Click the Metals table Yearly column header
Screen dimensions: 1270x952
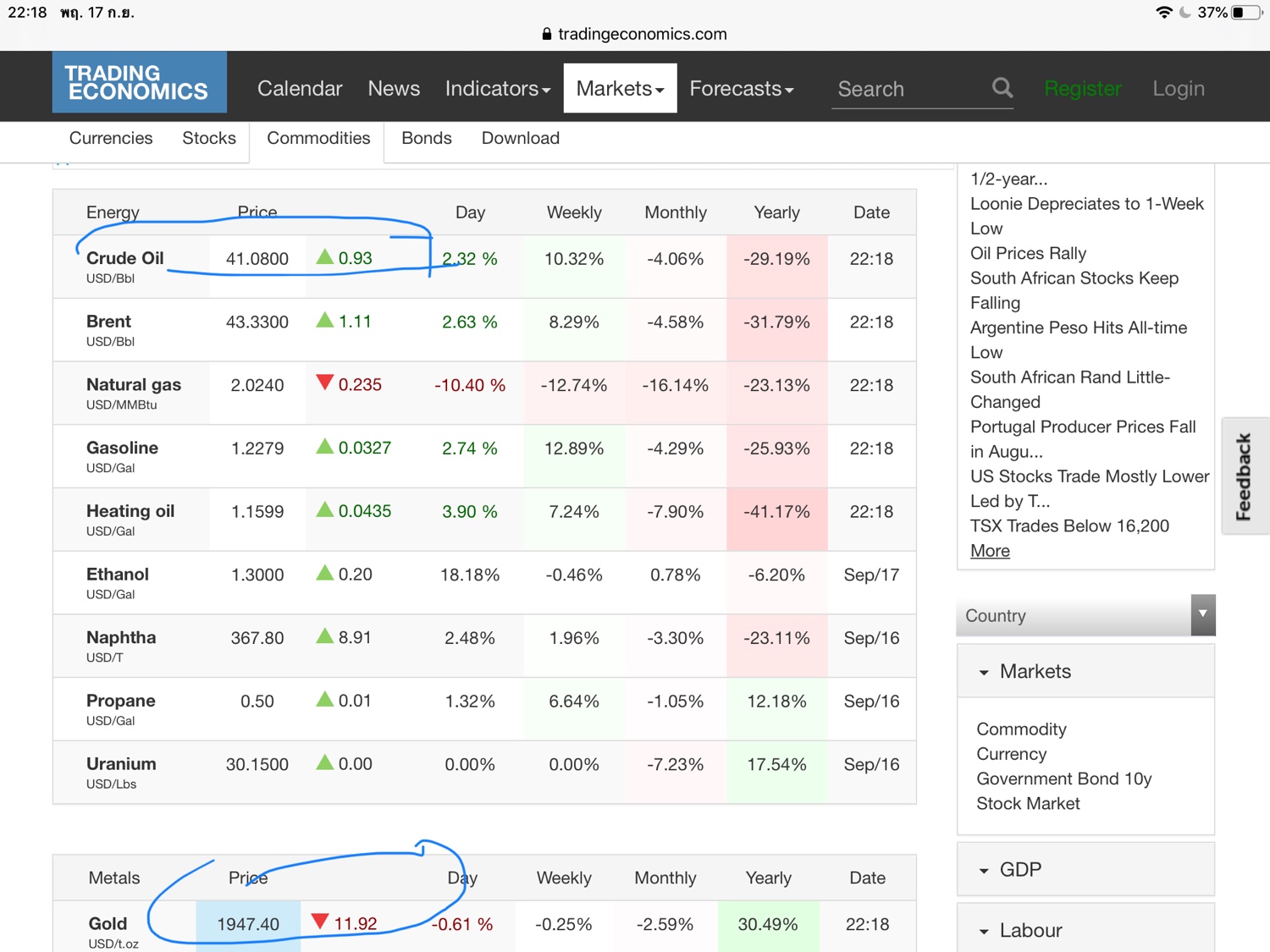(768, 878)
